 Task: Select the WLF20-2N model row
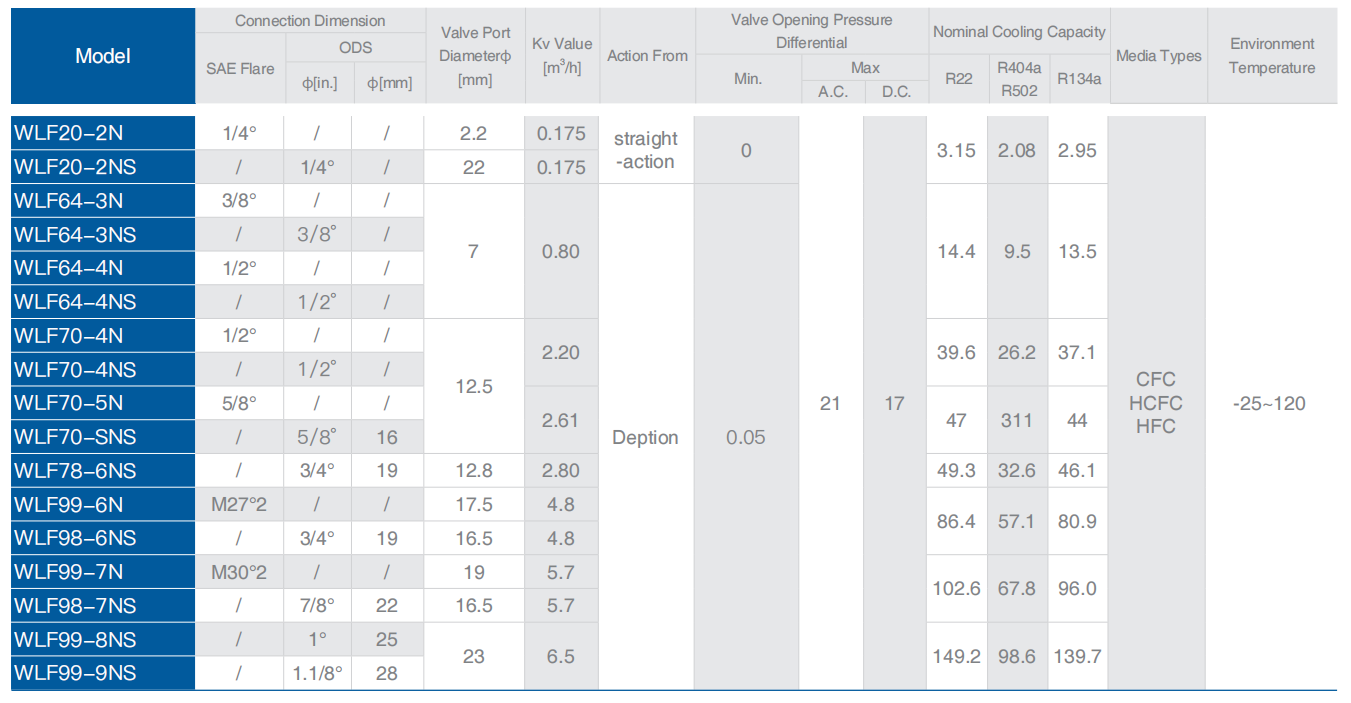pyautogui.click(x=103, y=133)
